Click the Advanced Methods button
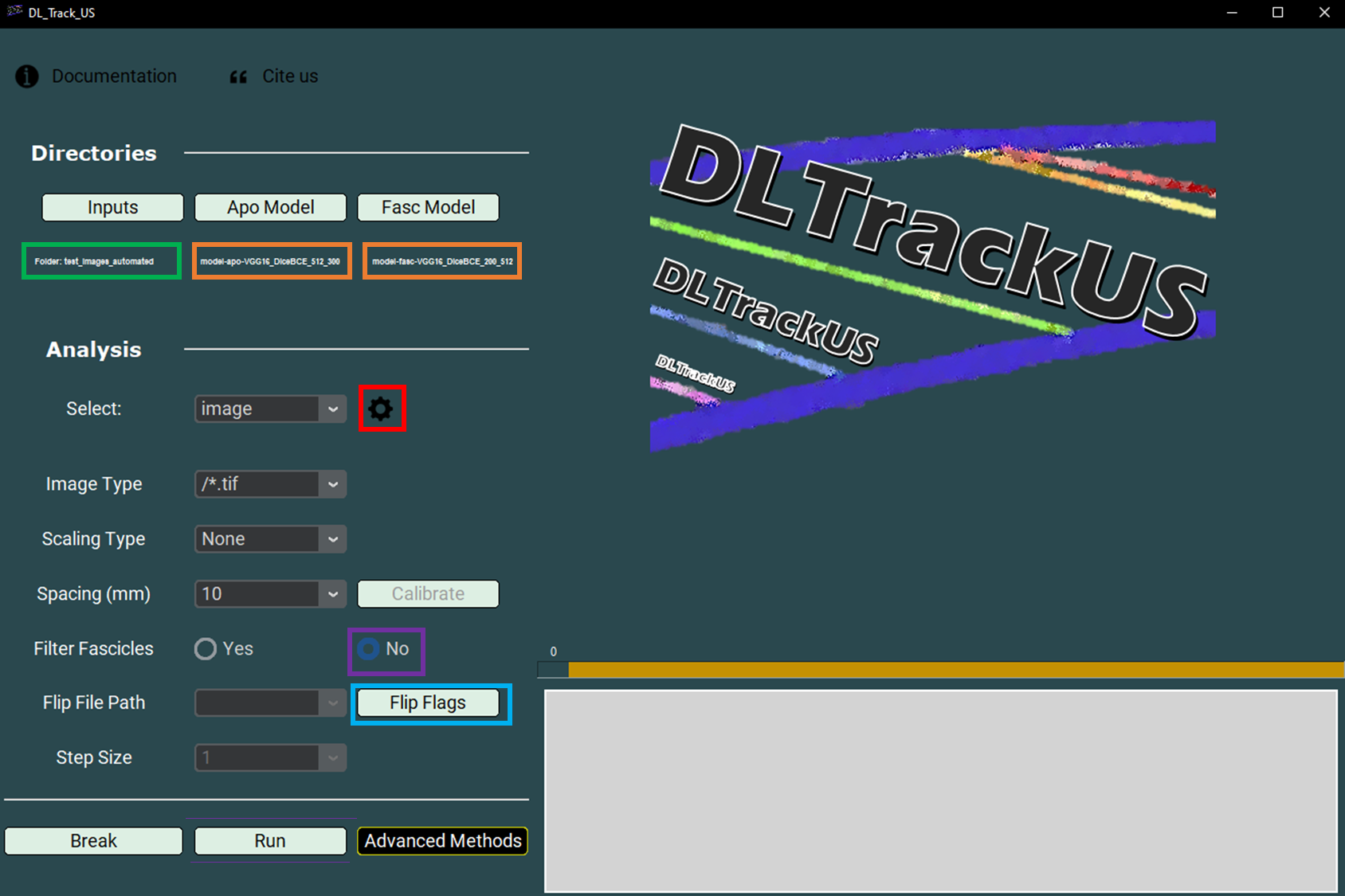 pos(442,840)
